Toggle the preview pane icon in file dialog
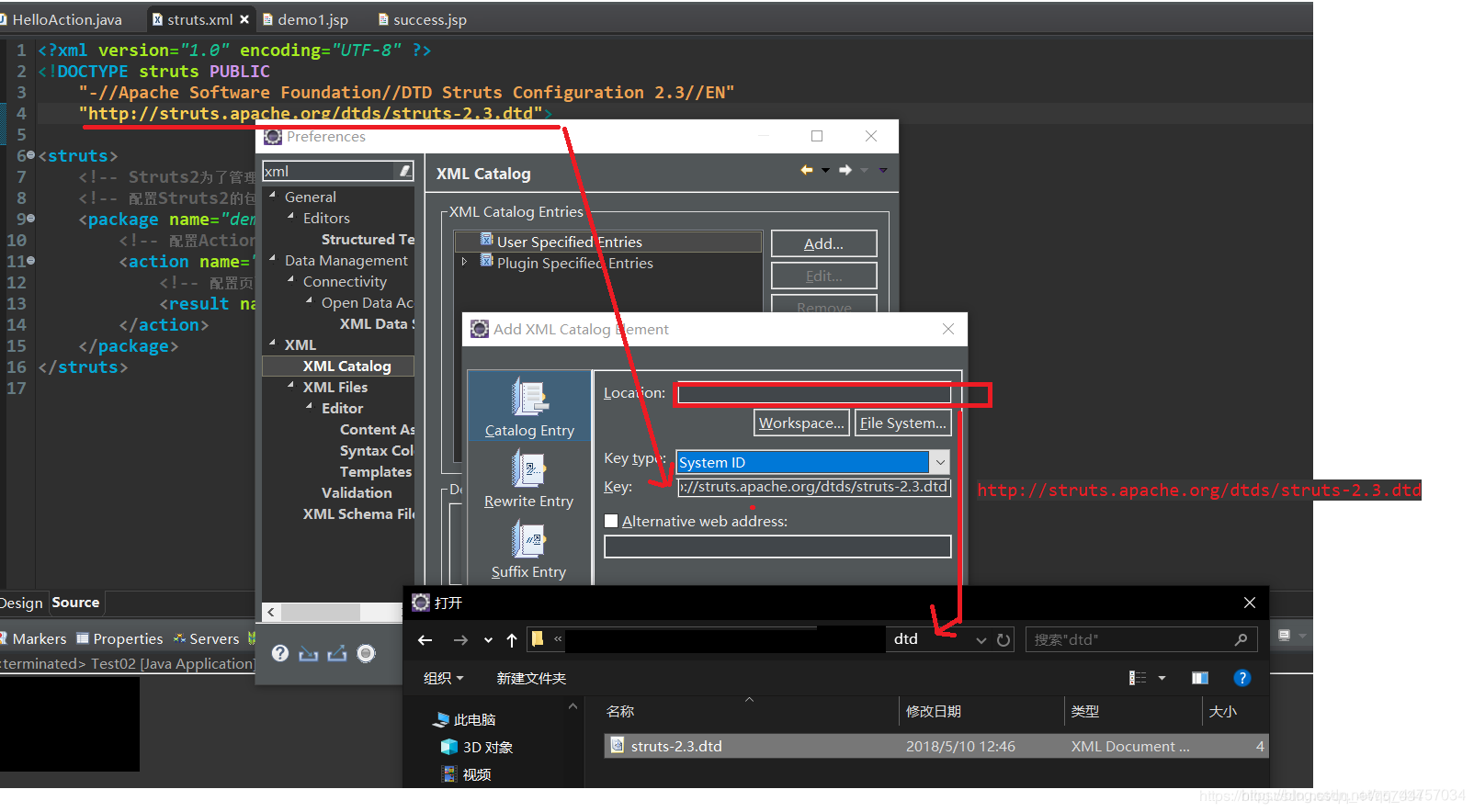 click(1200, 678)
